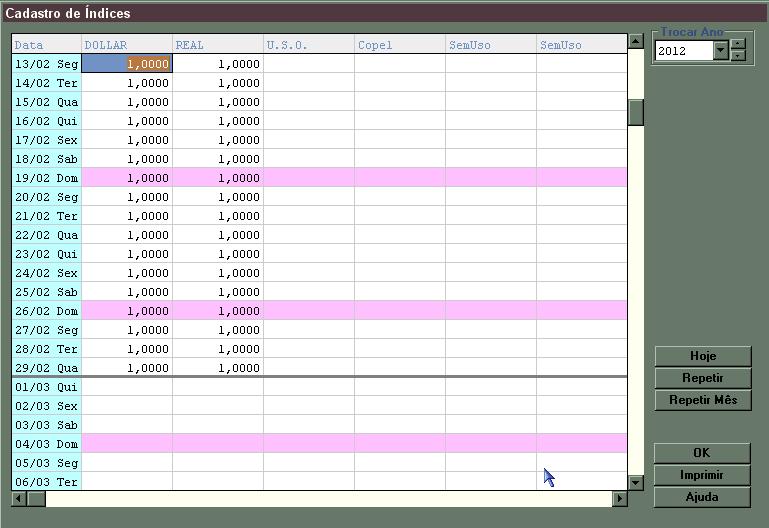
Task: Select the REAL cell for 17/02 Sex
Action: (x=218, y=140)
